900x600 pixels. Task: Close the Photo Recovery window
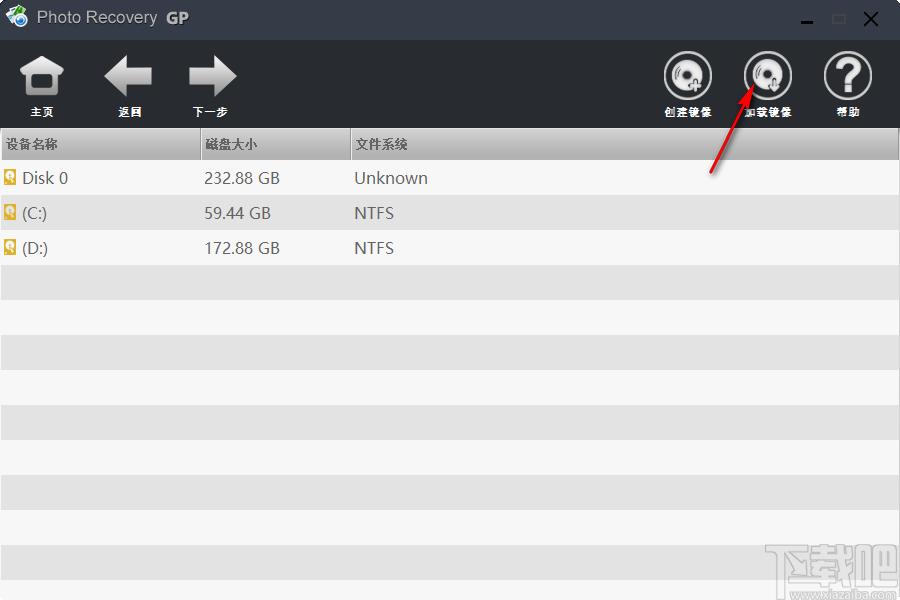tap(871, 19)
